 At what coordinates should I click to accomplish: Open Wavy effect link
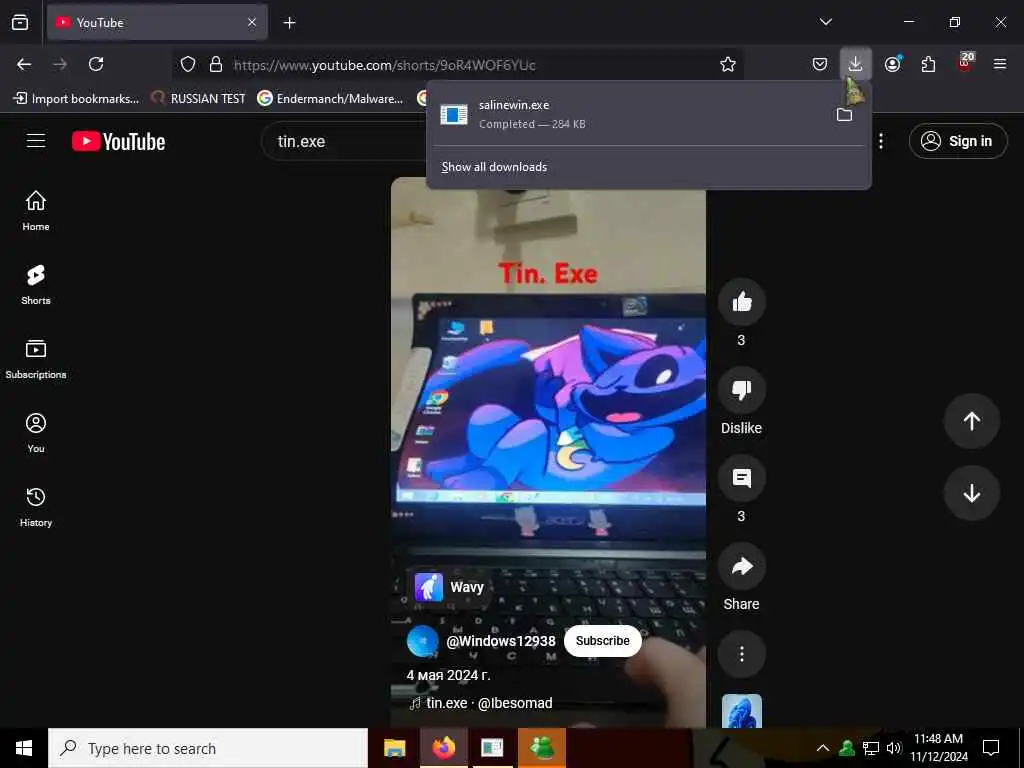tap(449, 587)
